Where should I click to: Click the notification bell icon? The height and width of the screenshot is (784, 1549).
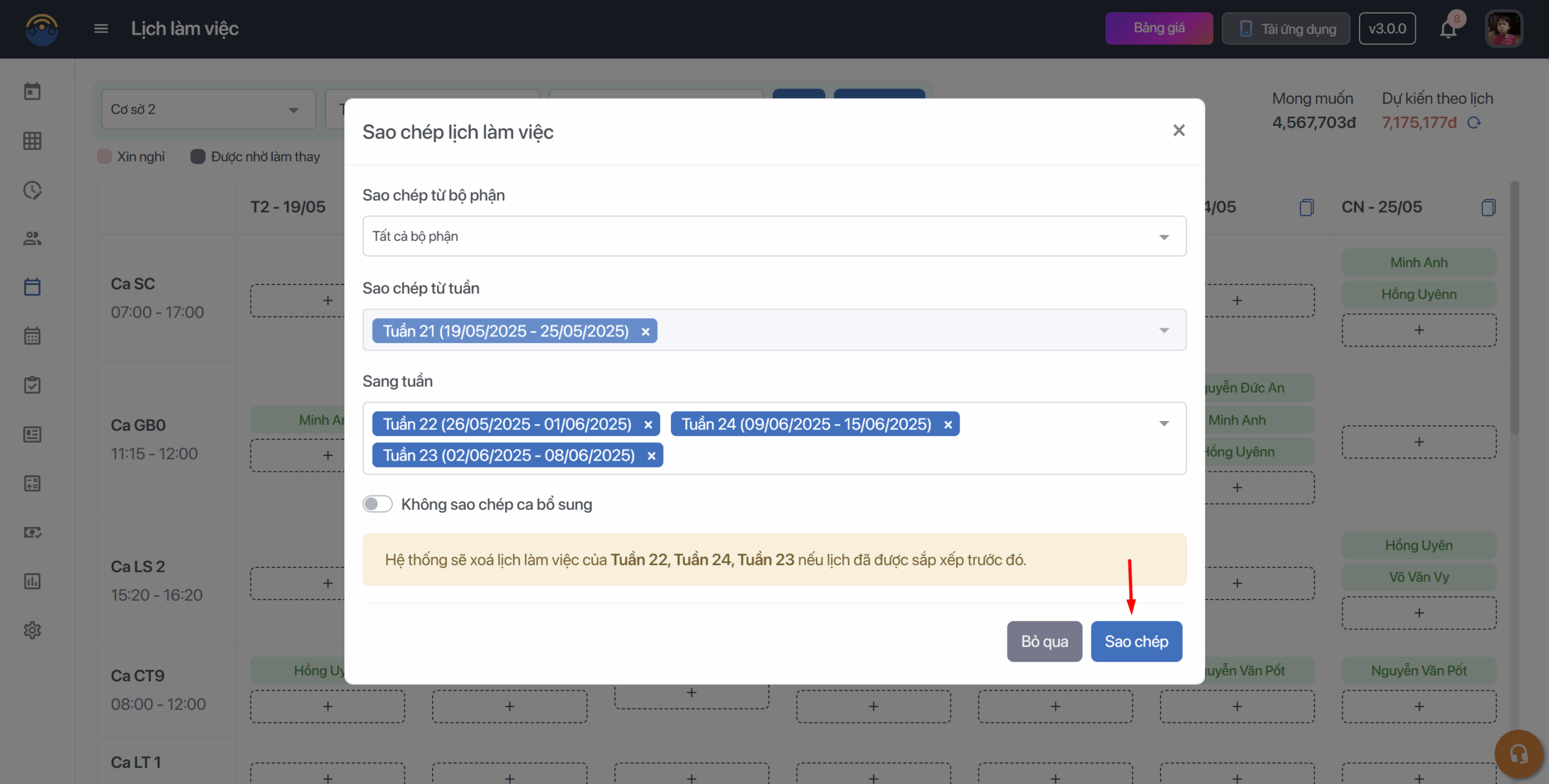pos(1448,29)
